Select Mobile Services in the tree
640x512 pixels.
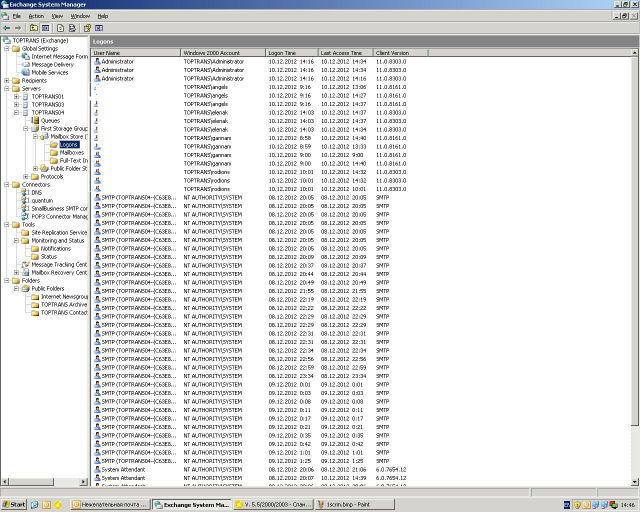coord(50,72)
